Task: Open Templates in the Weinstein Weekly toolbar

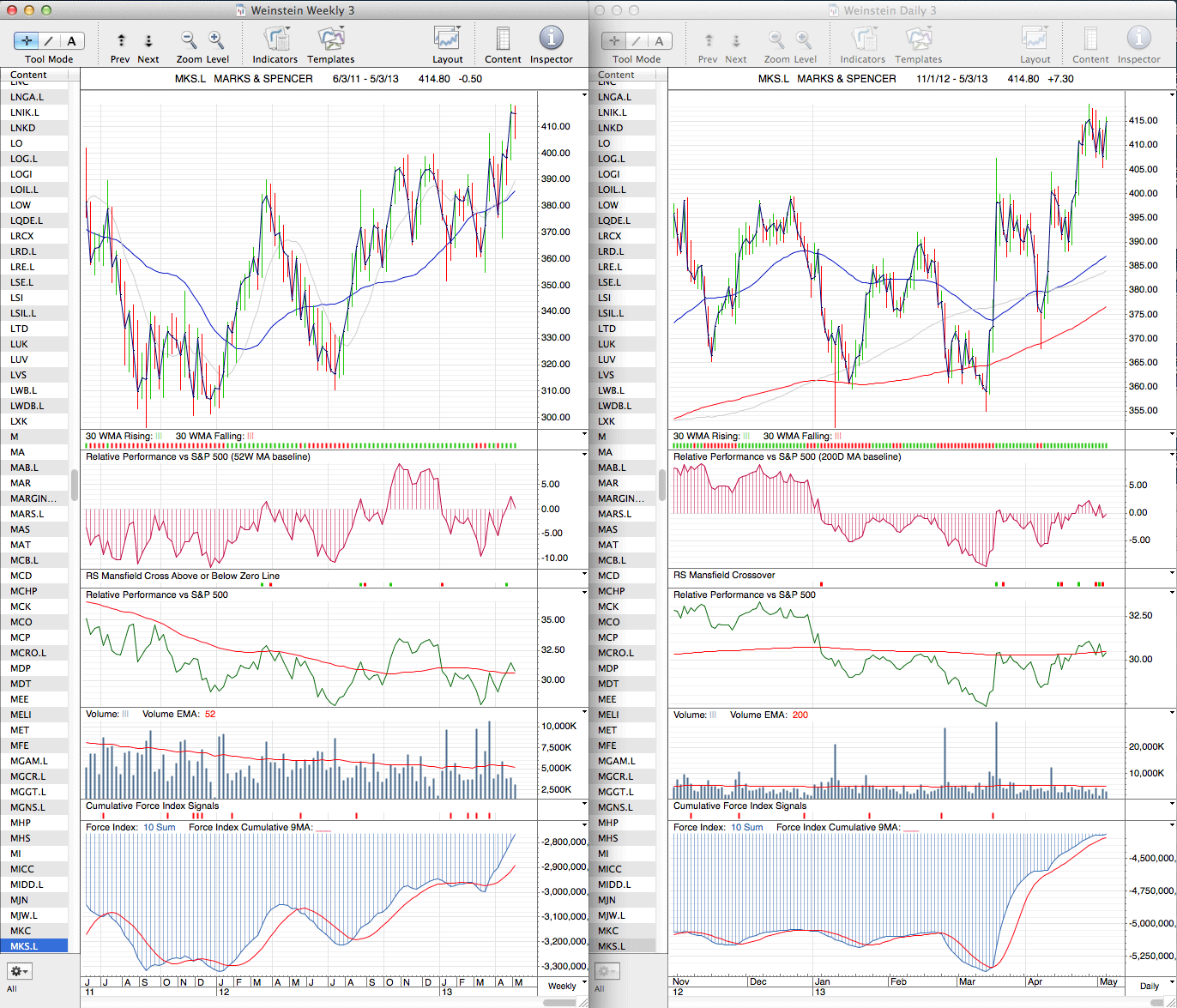Action: click(x=330, y=39)
